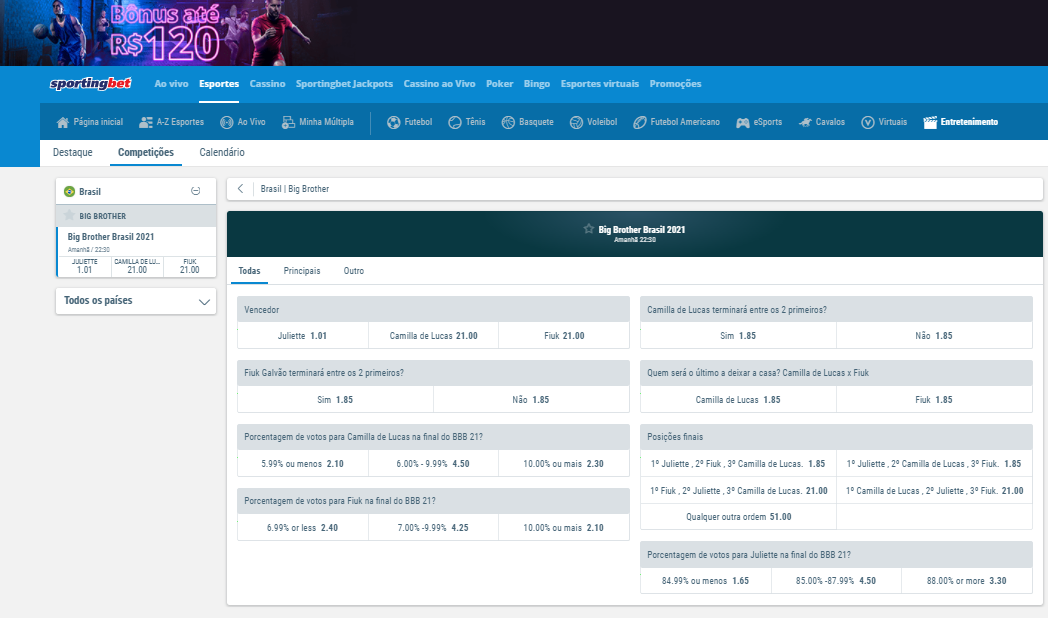Select Voleibol ball icon
The image size is (1048, 618).
(x=576, y=122)
